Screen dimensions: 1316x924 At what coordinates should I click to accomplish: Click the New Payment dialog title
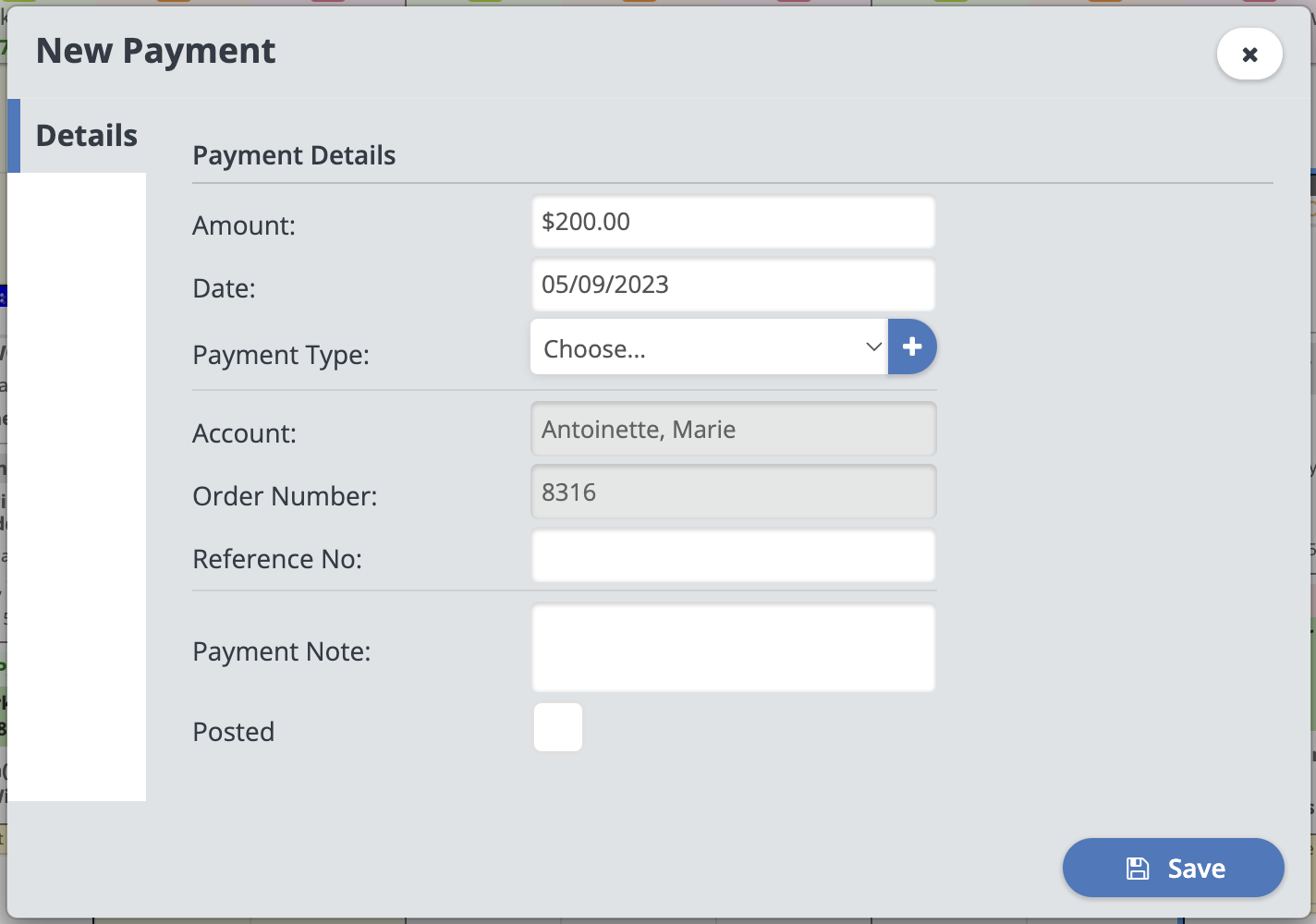[x=155, y=51]
